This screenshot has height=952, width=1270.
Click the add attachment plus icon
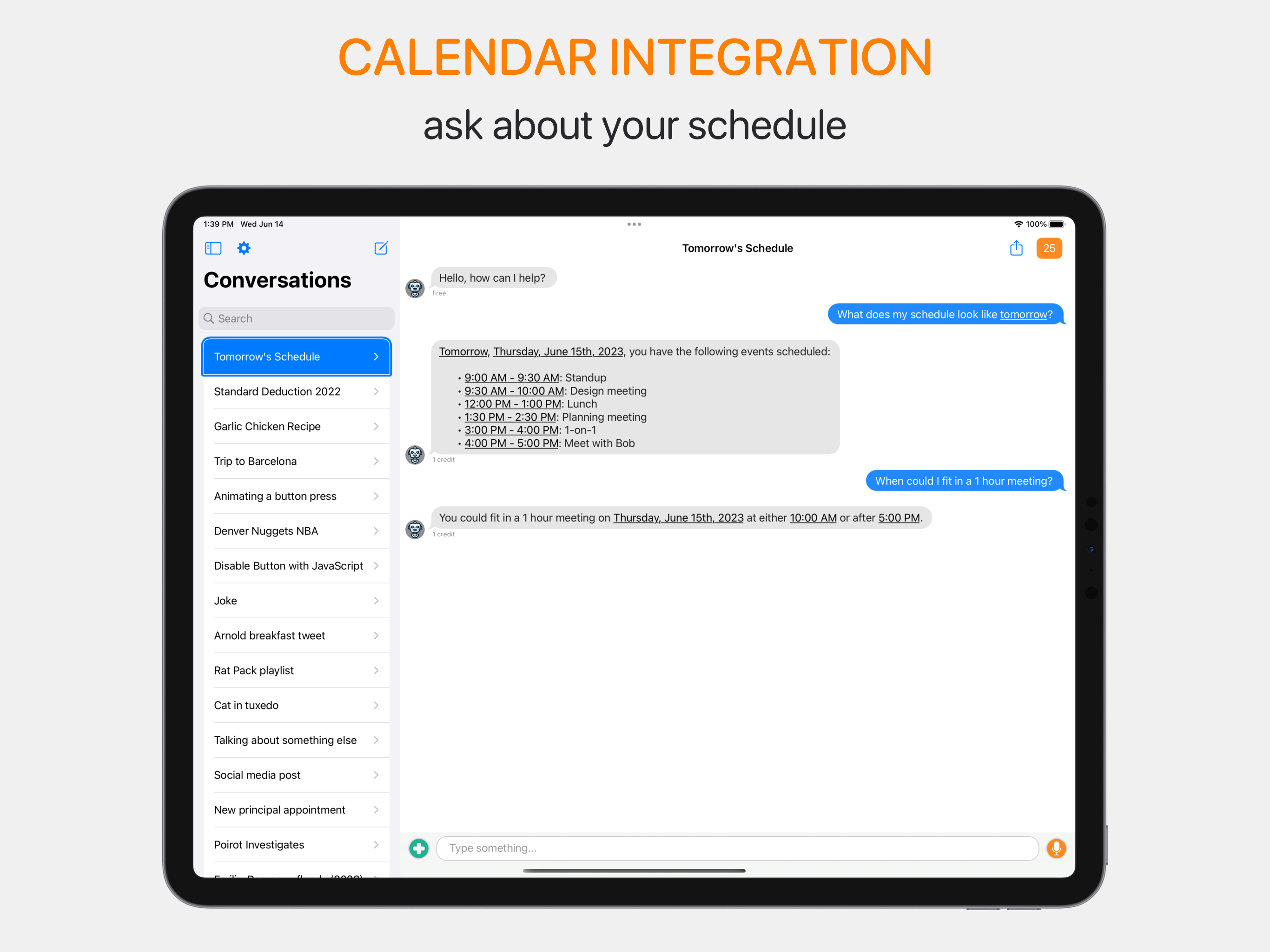click(x=419, y=848)
